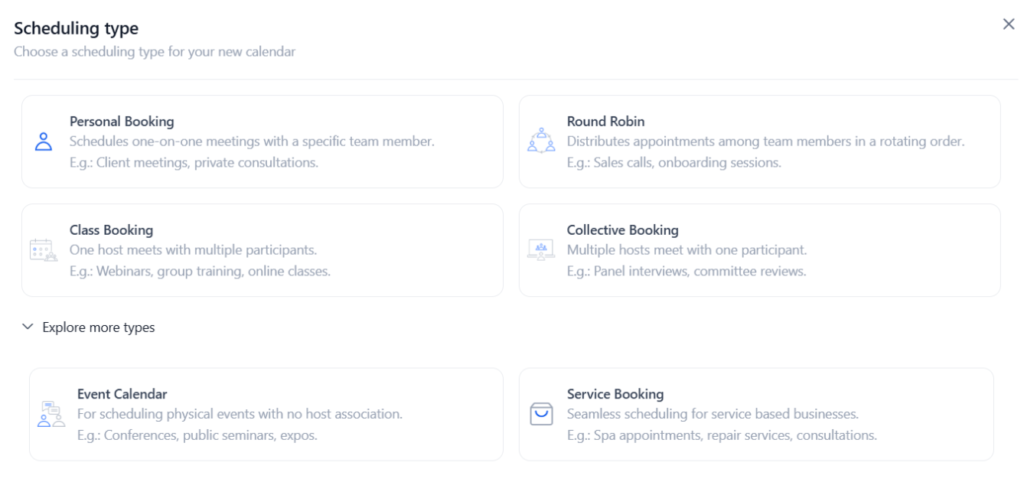
Task: Click 'Distributes appointments among team members' description
Action: [765, 141]
